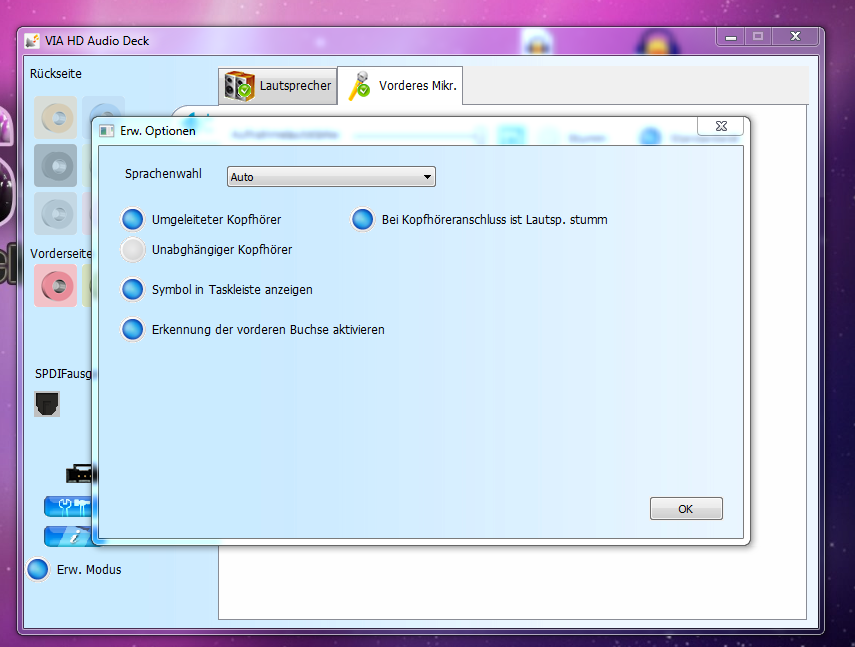Close the VIA HD Audio Deck window
855x647 pixels.
[x=795, y=37]
